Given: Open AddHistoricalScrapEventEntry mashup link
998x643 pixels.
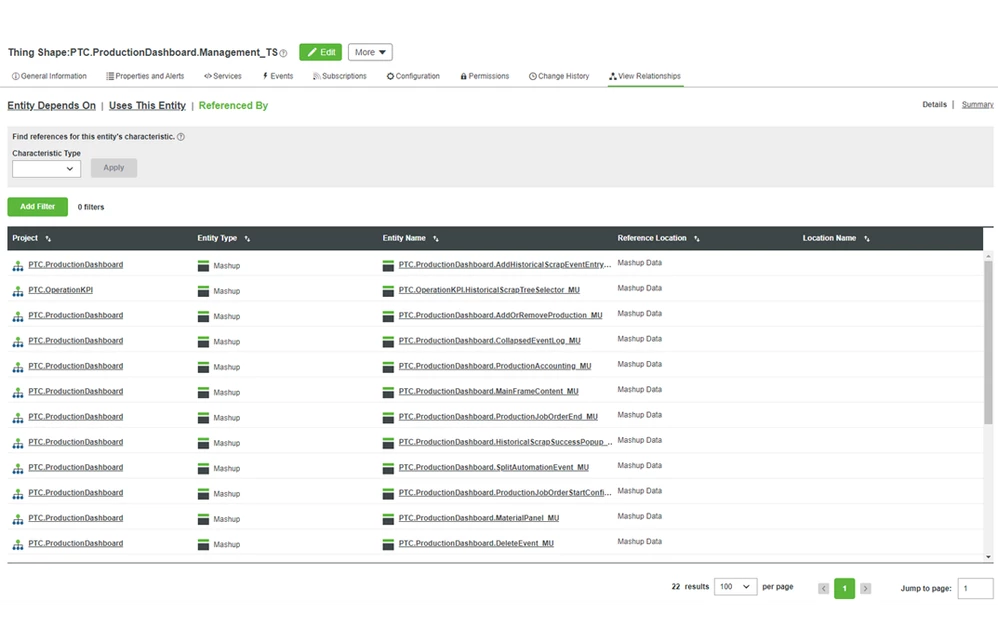Looking at the screenshot, I should 505,265.
